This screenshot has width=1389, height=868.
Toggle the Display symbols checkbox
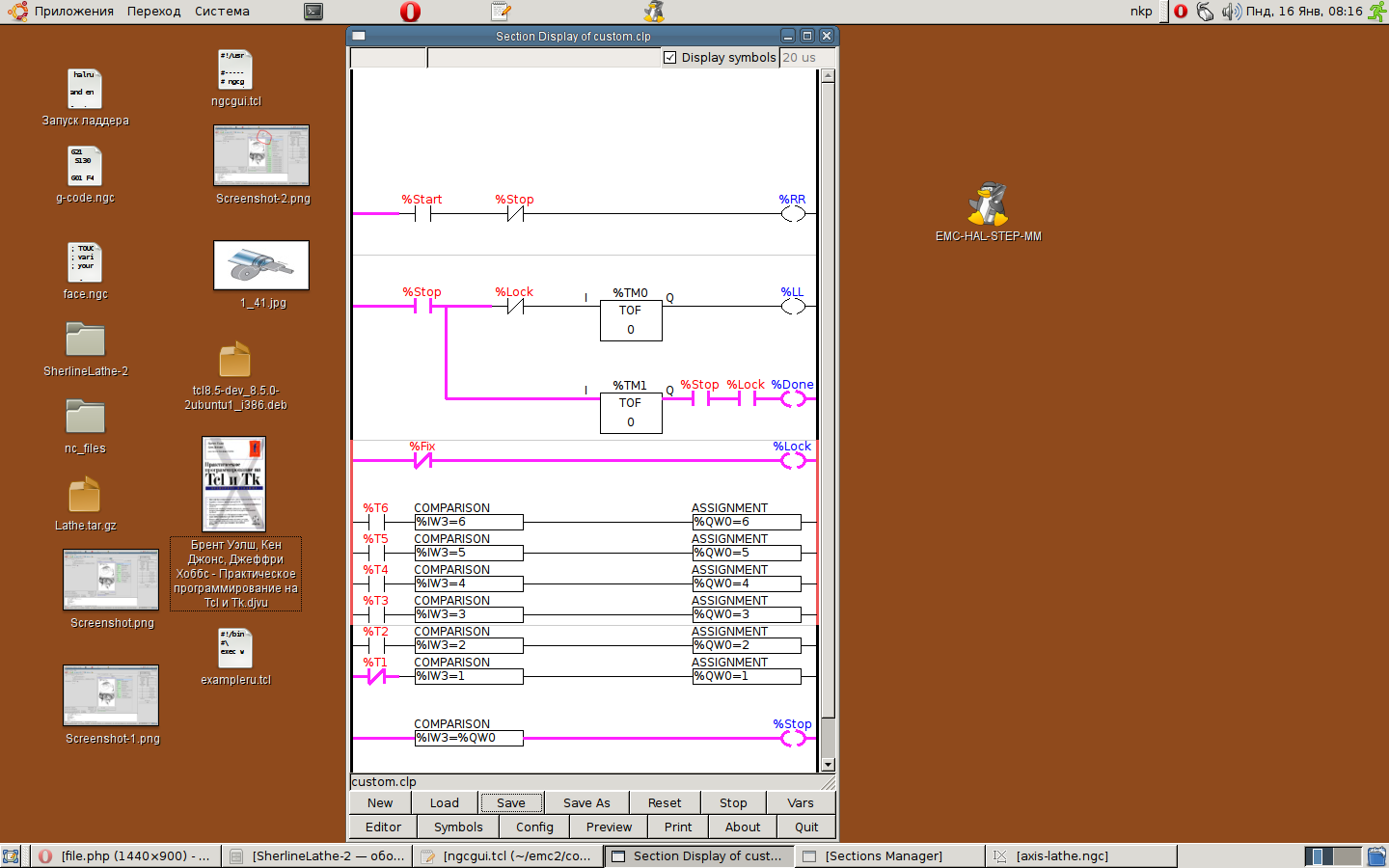(670, 58)
